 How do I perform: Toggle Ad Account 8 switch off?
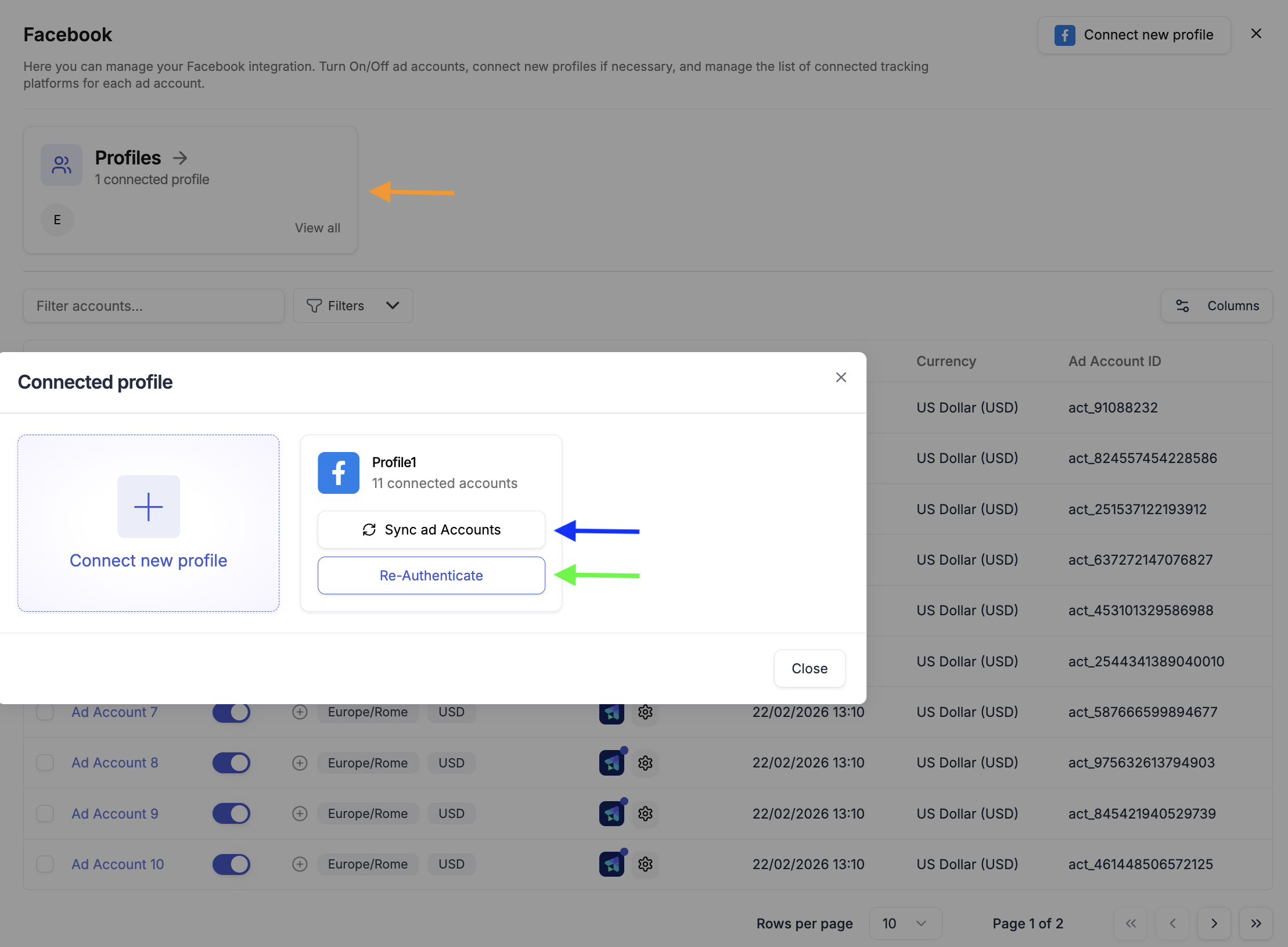pyautogui.click(x=231, y=763)
